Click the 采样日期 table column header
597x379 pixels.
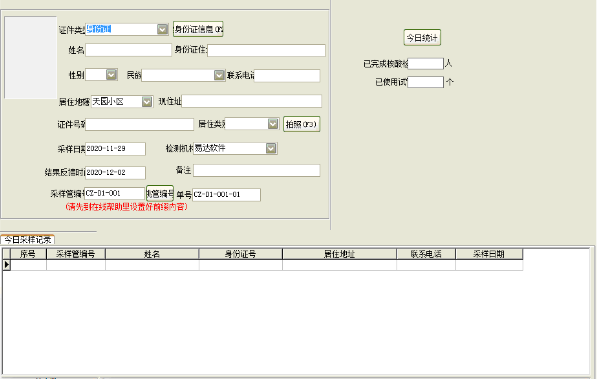pos(489,254)
